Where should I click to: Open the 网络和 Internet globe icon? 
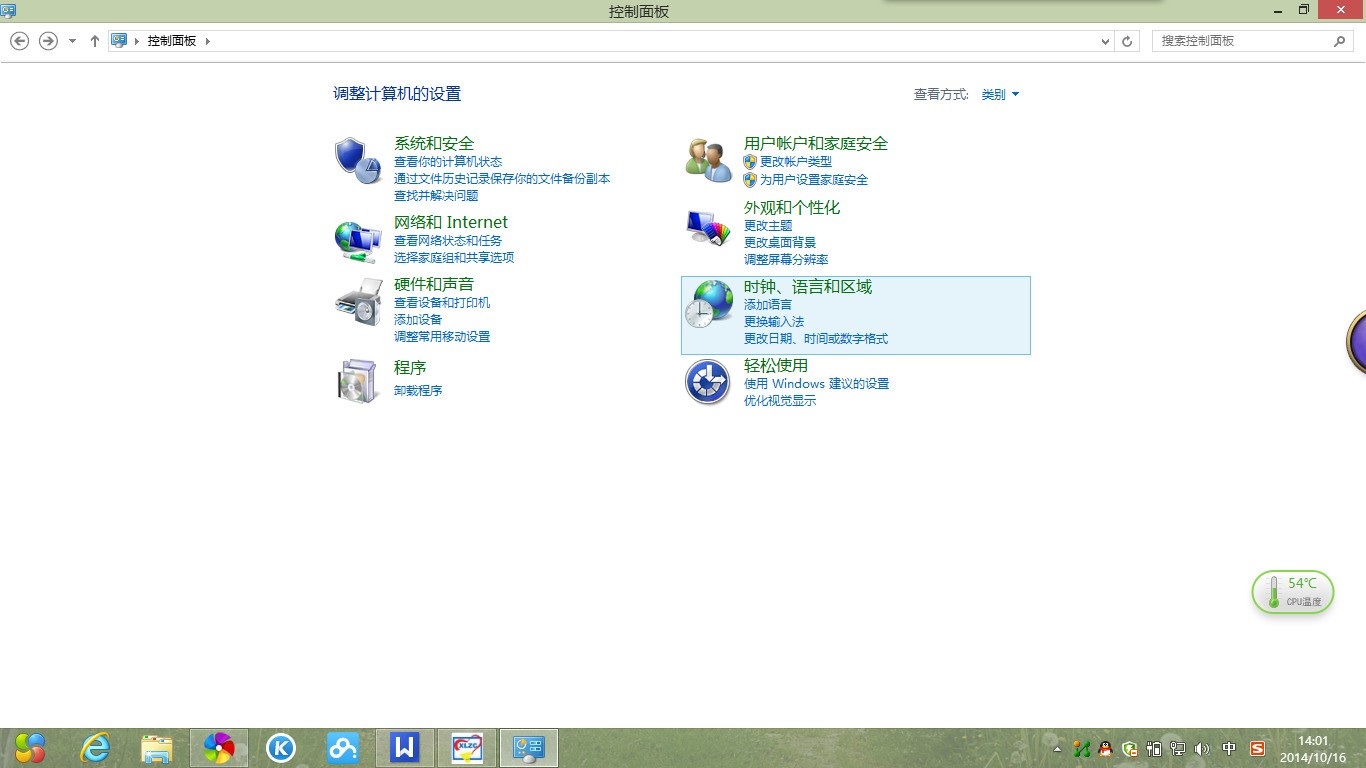point(358,240)
